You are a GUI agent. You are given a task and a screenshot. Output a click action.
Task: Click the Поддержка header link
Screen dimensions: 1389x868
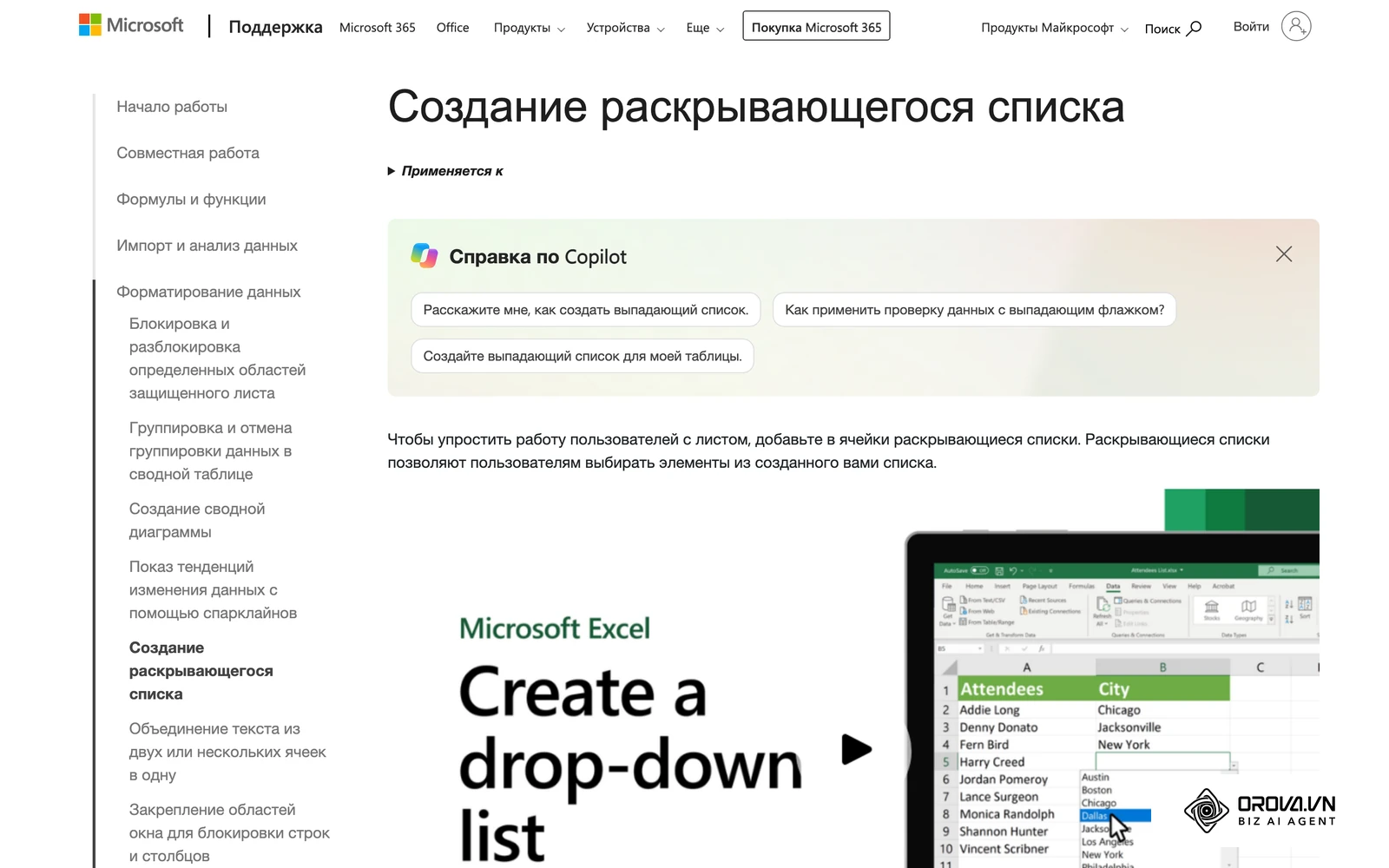click(275, 27)
